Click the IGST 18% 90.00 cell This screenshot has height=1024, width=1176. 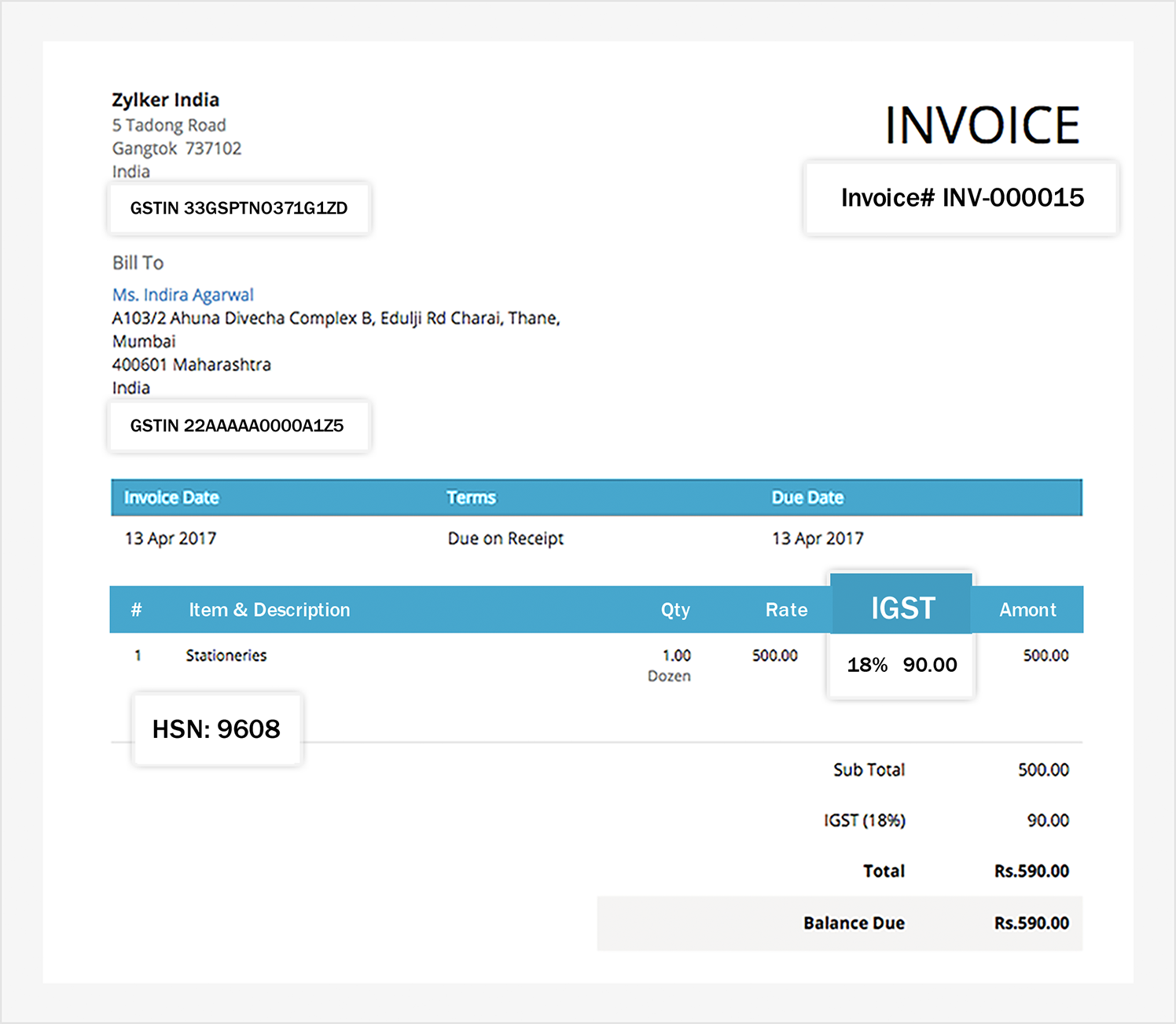click(x=901, y=664)
